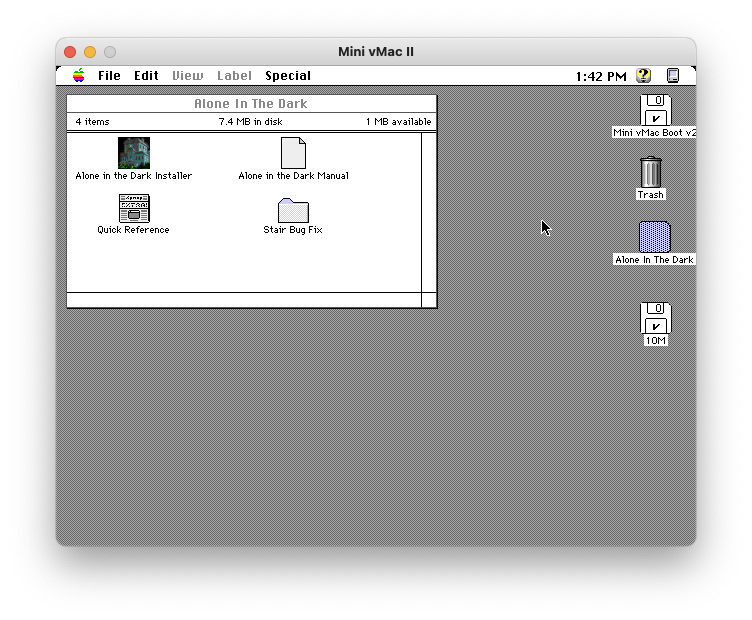Open the Balloon Help menu icon

pyautogui.click(x=644, y=76)
